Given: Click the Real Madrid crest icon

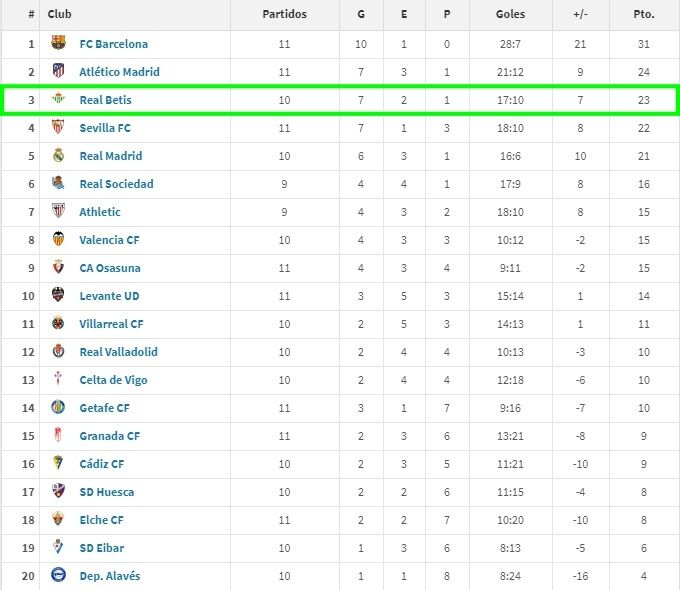Looking at the screenshot, I should click(x=58, y=156).
